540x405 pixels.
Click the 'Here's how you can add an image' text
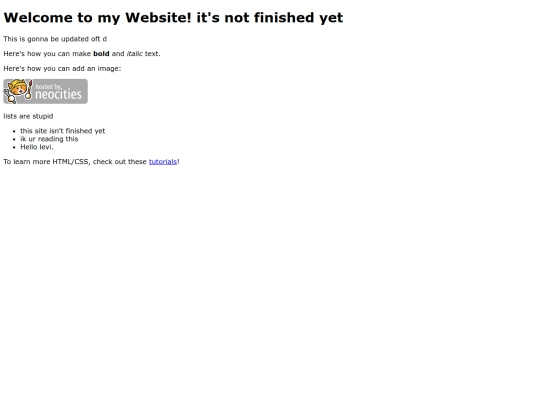point(62,69)
